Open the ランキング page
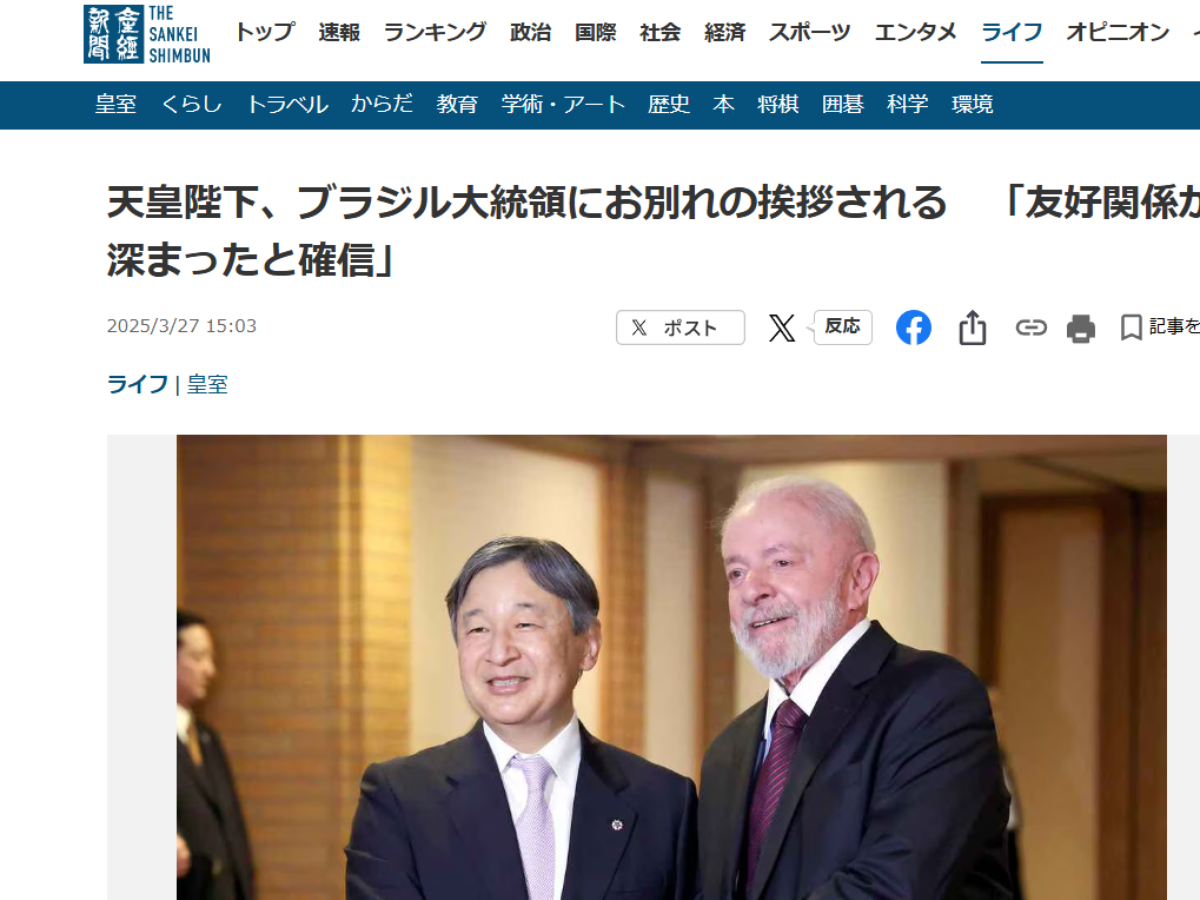The width and height of the screenshot is (1200, 900). (x=435, y=32)
